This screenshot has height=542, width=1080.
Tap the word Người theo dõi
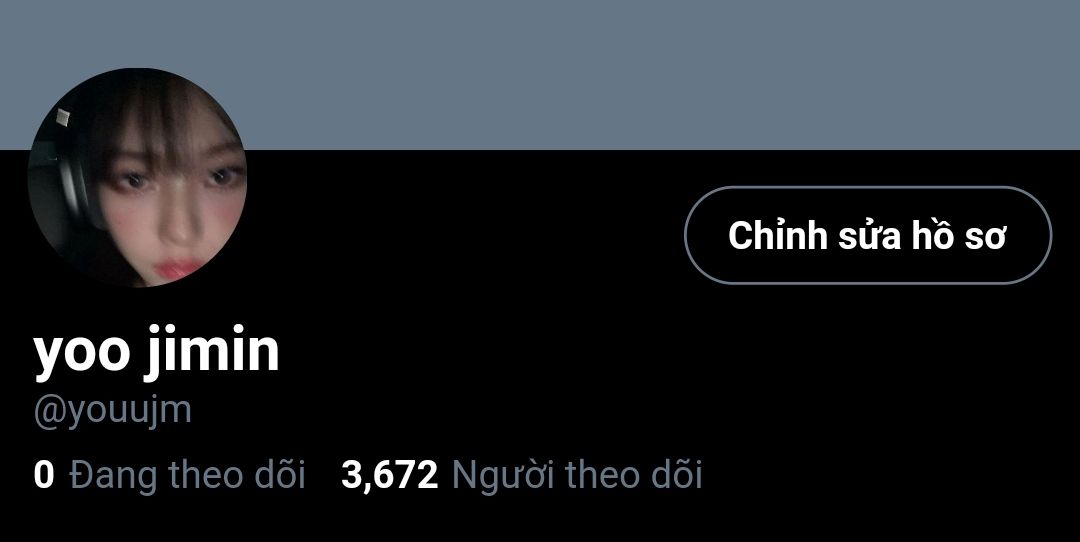577,476
